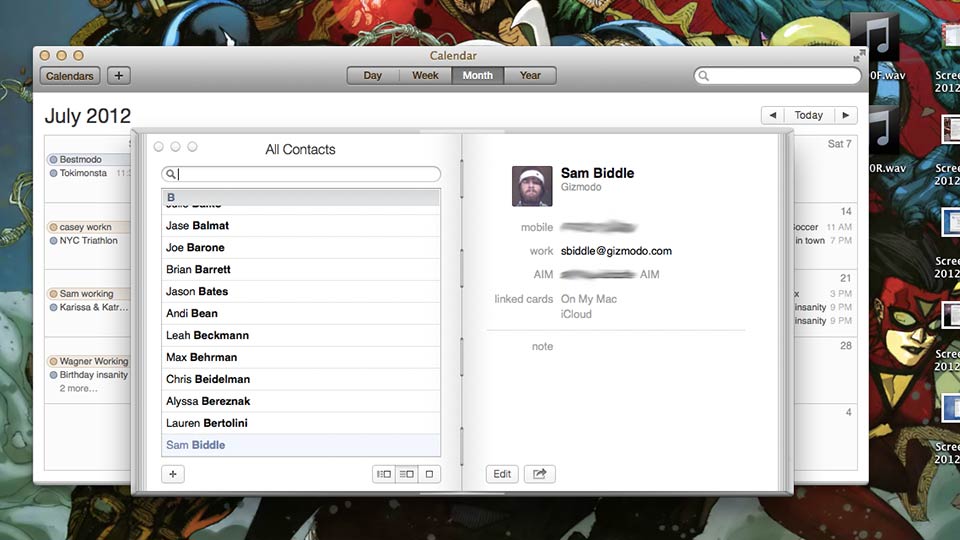This screenshot has height=540, width=960.
Task: Select the Year view tab
Action: pos(530,76)
